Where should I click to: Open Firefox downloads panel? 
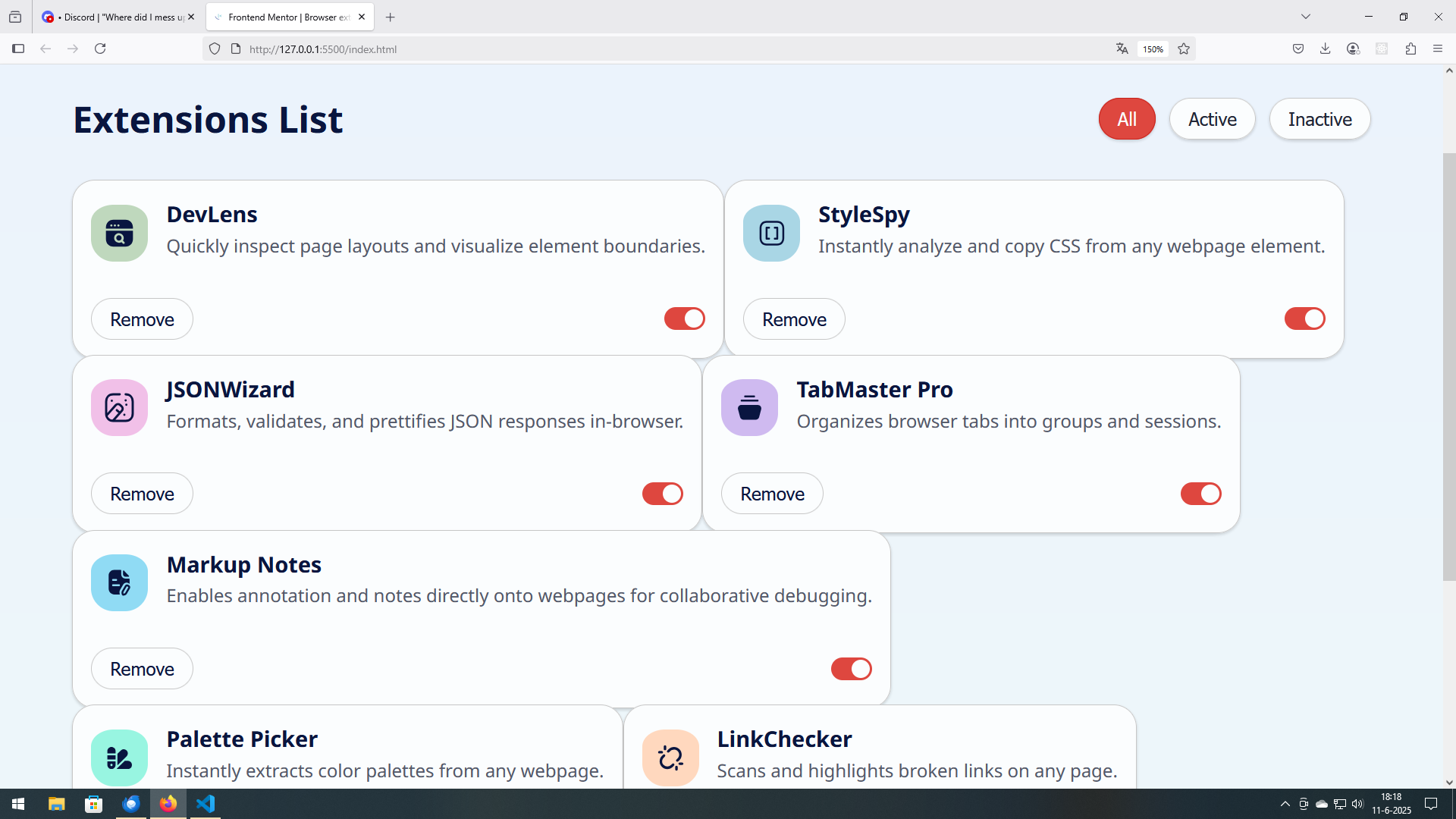tap(1325, 49)
